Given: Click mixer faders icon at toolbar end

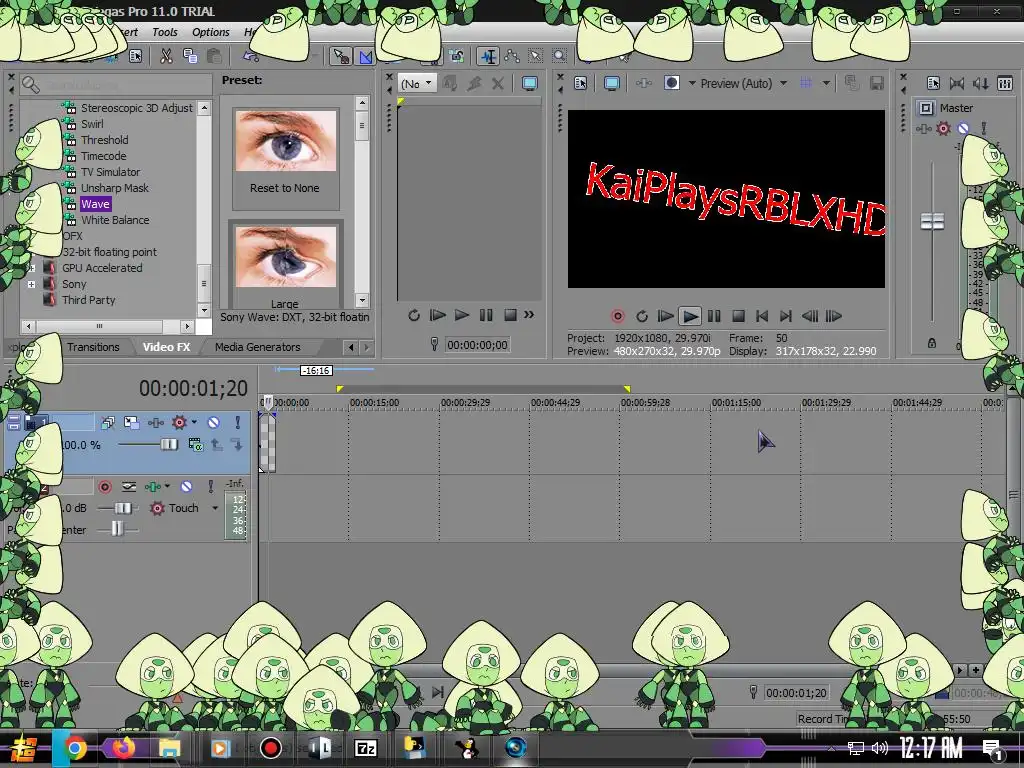Looking at the screenshot, I should pos(1005,83).
